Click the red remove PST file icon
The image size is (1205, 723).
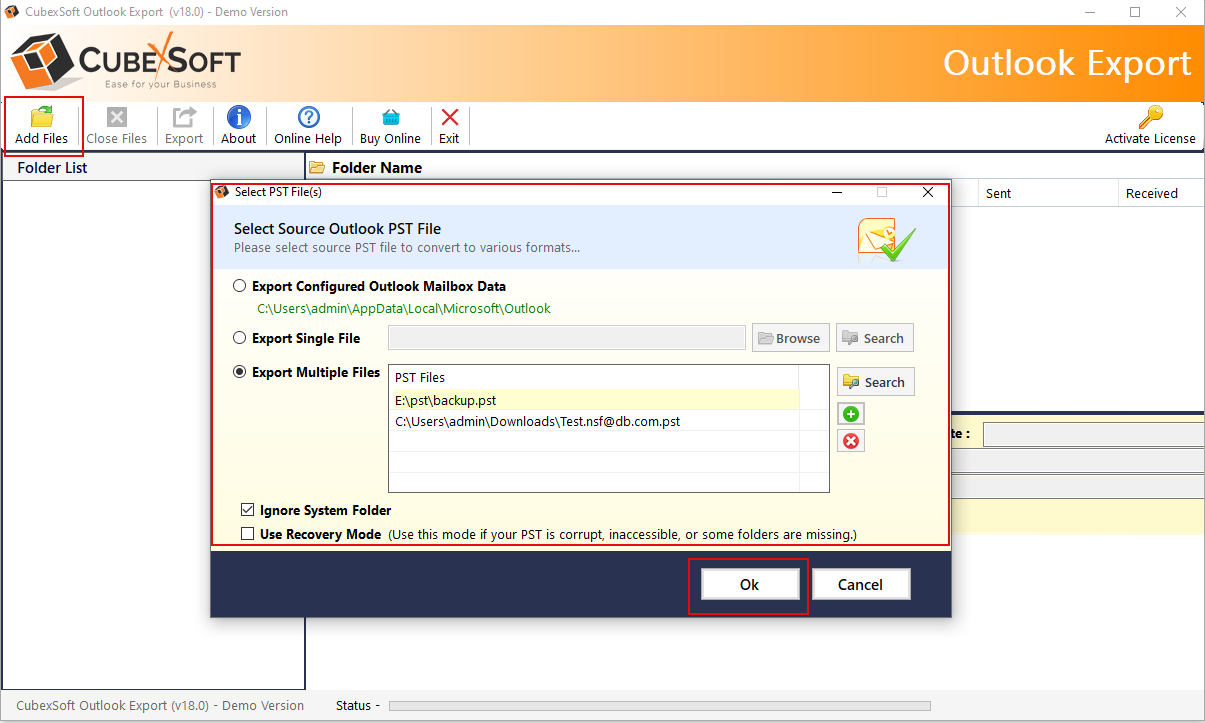(x=851, y=441)
